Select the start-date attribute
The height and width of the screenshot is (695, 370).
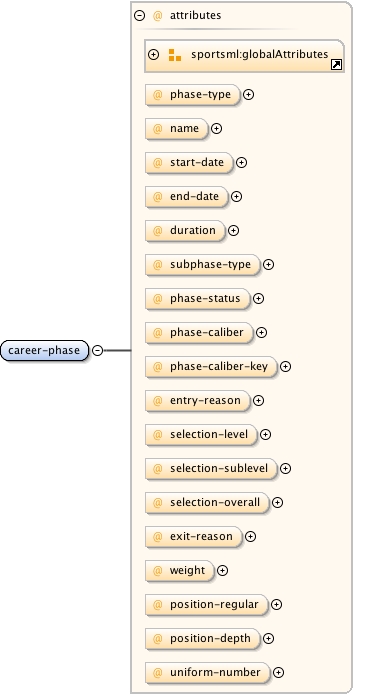(x=189, y=163)
